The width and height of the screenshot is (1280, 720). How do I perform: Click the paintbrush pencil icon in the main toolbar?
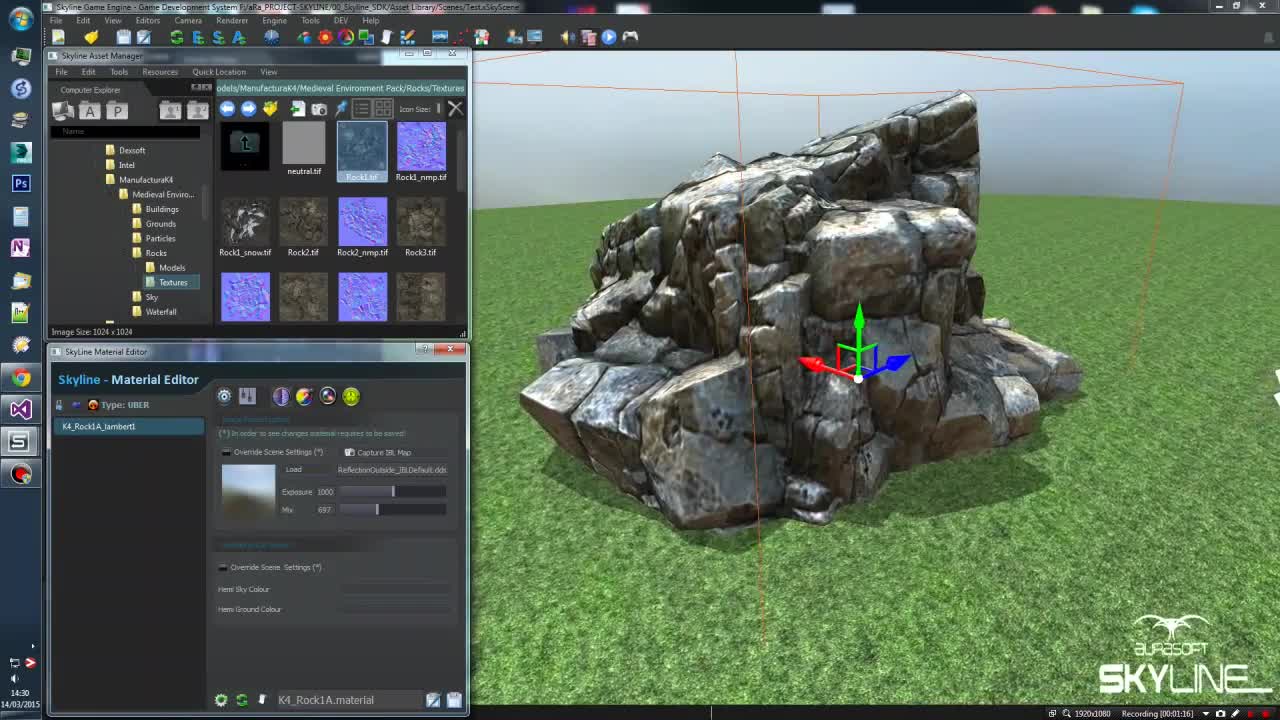[x=407, y=37]
